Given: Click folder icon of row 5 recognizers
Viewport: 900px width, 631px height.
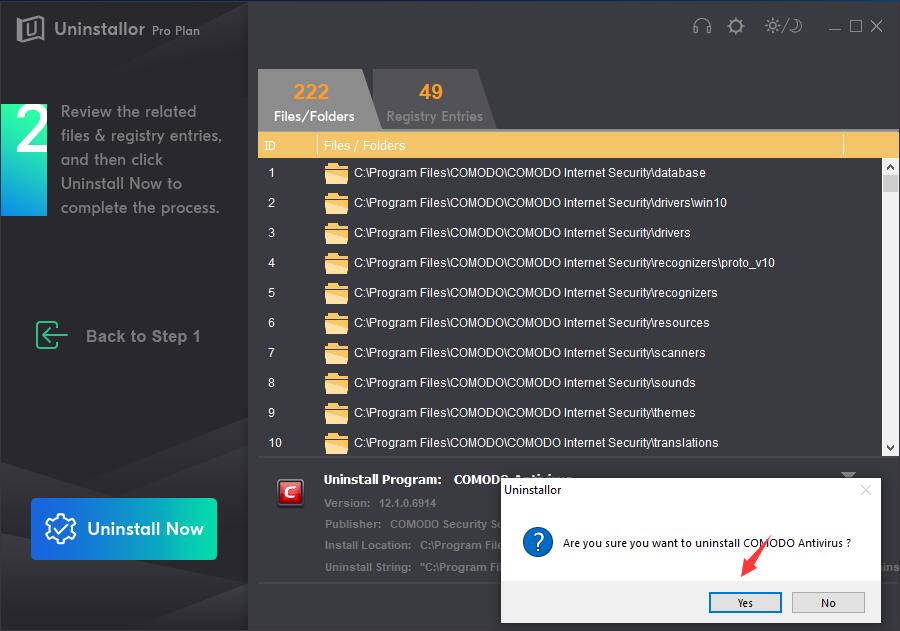Looking at the screenshot, I should 336,293.
